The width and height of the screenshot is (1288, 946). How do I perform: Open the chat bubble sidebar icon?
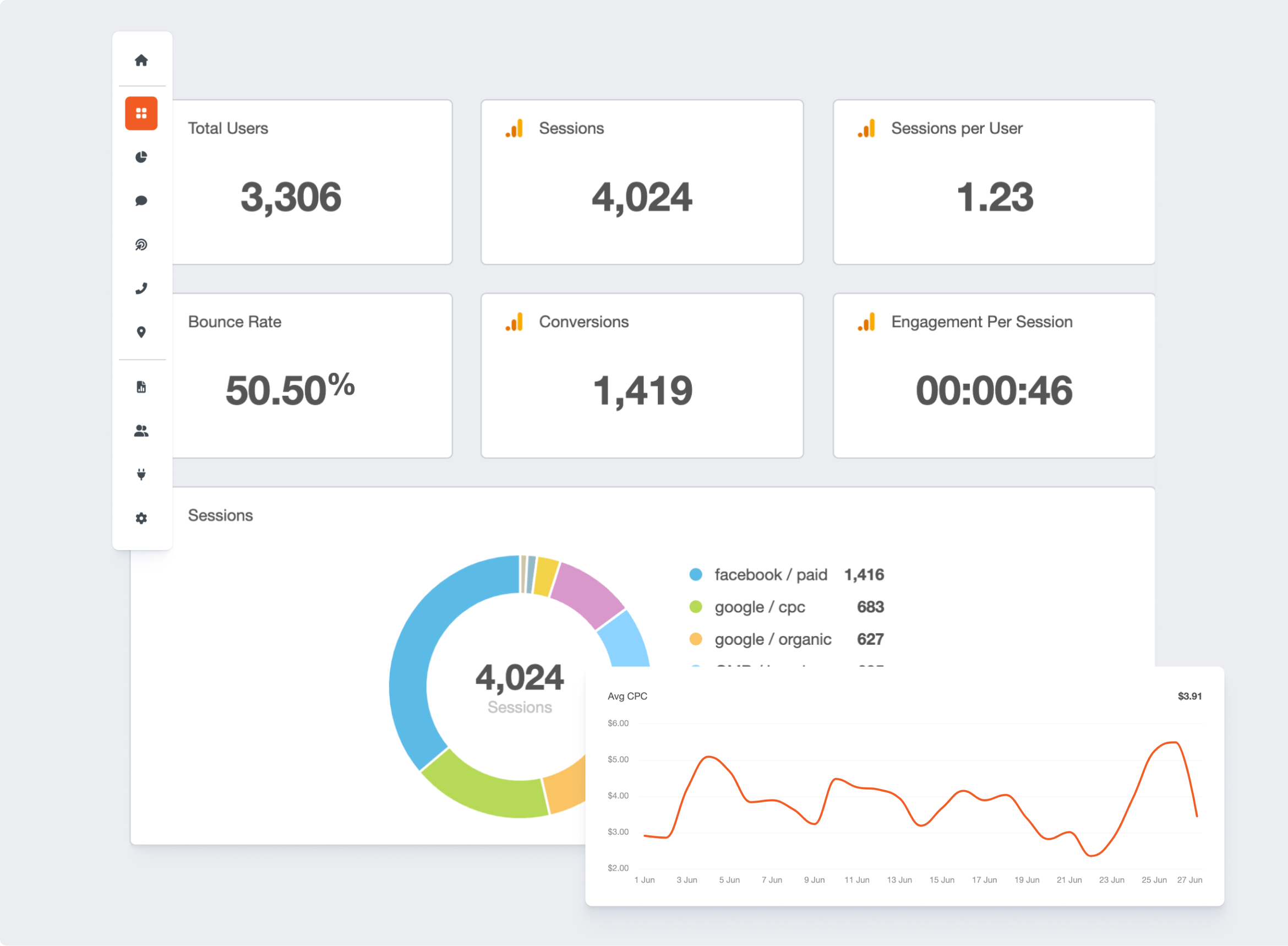[x=141, y=200]
